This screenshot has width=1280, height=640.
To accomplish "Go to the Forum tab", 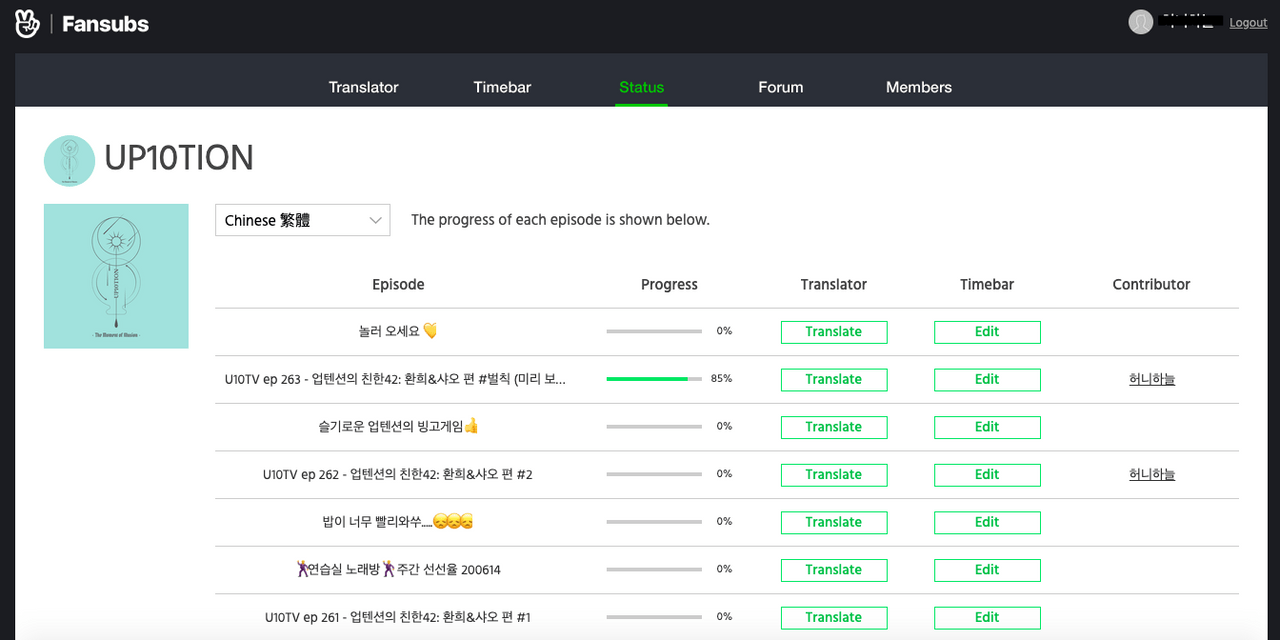I will coord(781,87).
